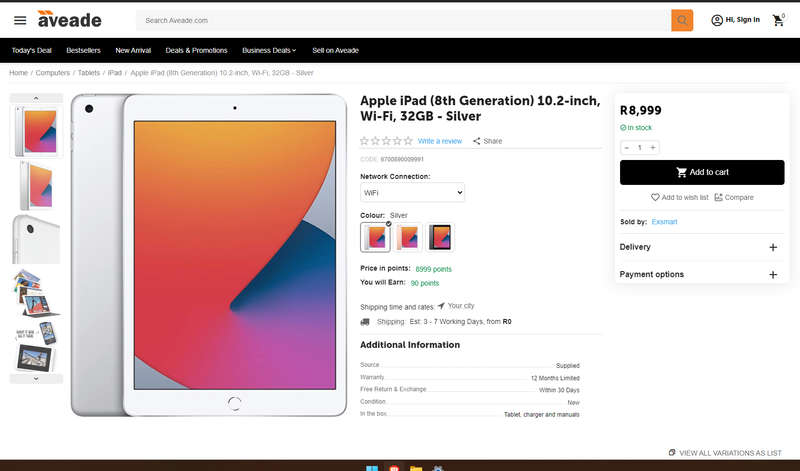The image size is (800, 471).
Task: Open Deals & Promotions menu item
Action: pos(196,50)
